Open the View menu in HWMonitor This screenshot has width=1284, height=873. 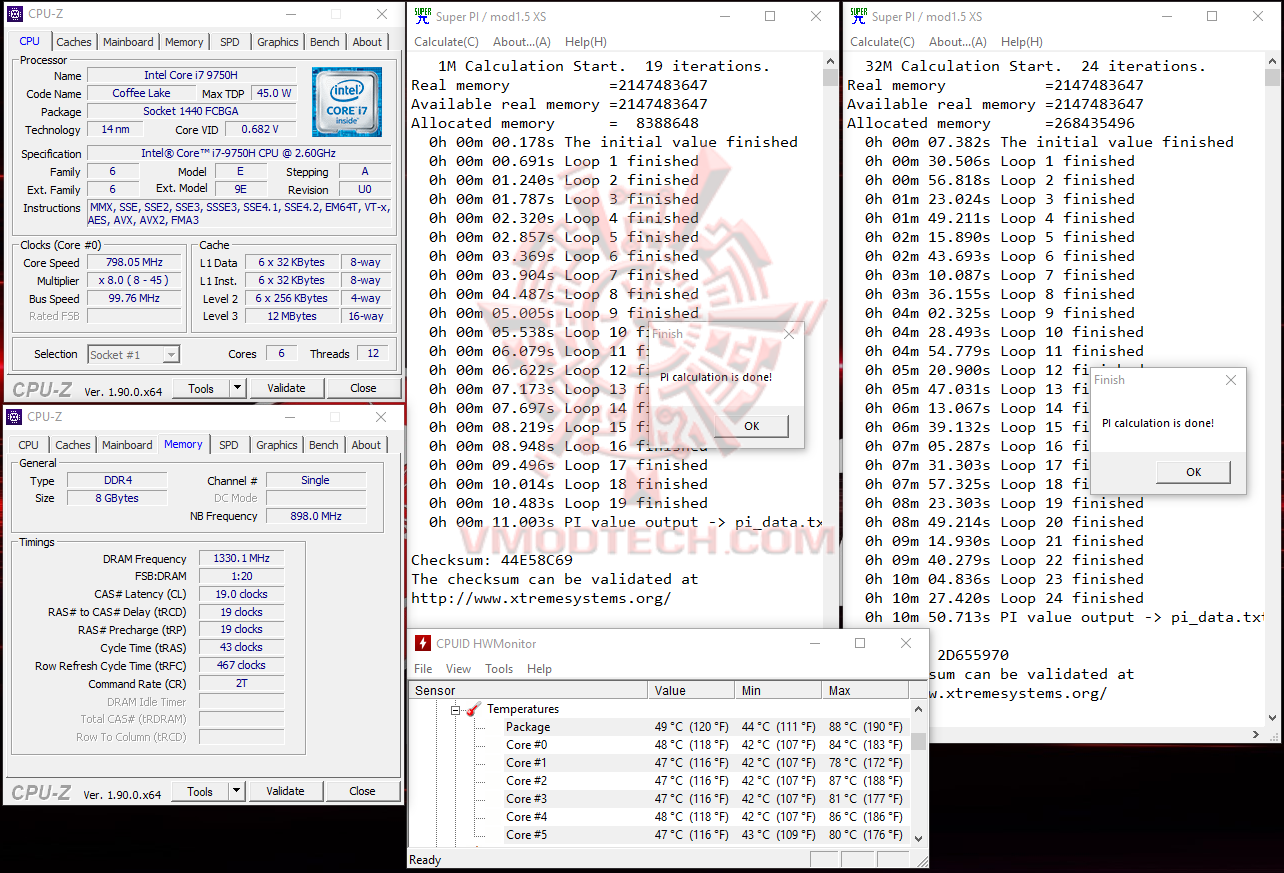tap(459, 669)
